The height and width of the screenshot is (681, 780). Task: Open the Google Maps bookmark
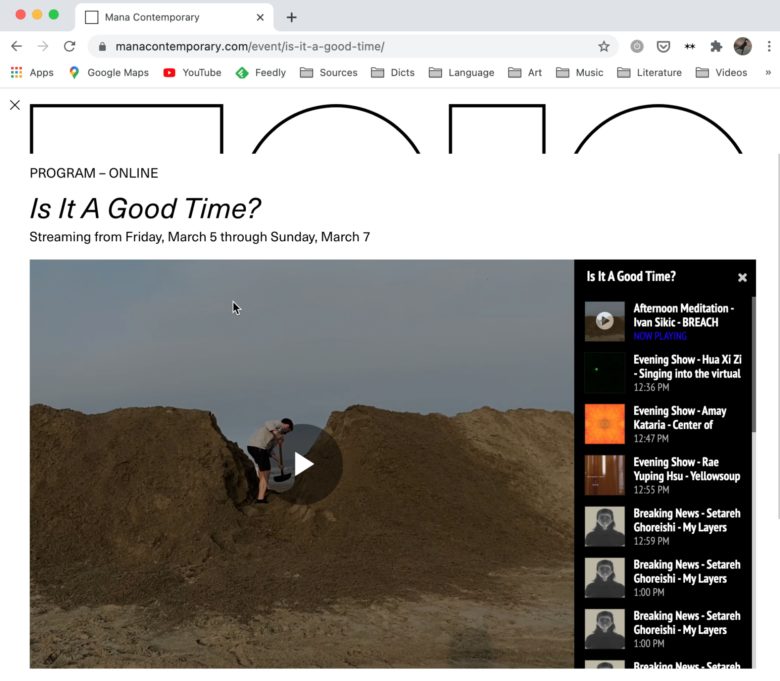point(108,72)
